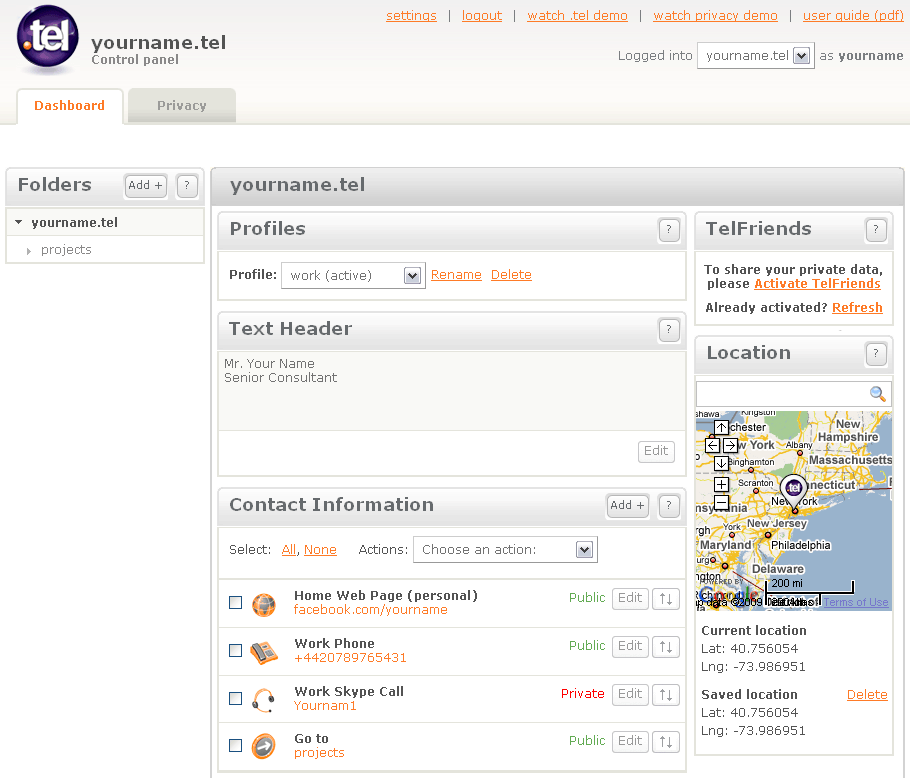The width and height of the screenshot is (910, 778).
Task: Select the Work Skype Call checkbox
Action: click(x=236, y=699)
